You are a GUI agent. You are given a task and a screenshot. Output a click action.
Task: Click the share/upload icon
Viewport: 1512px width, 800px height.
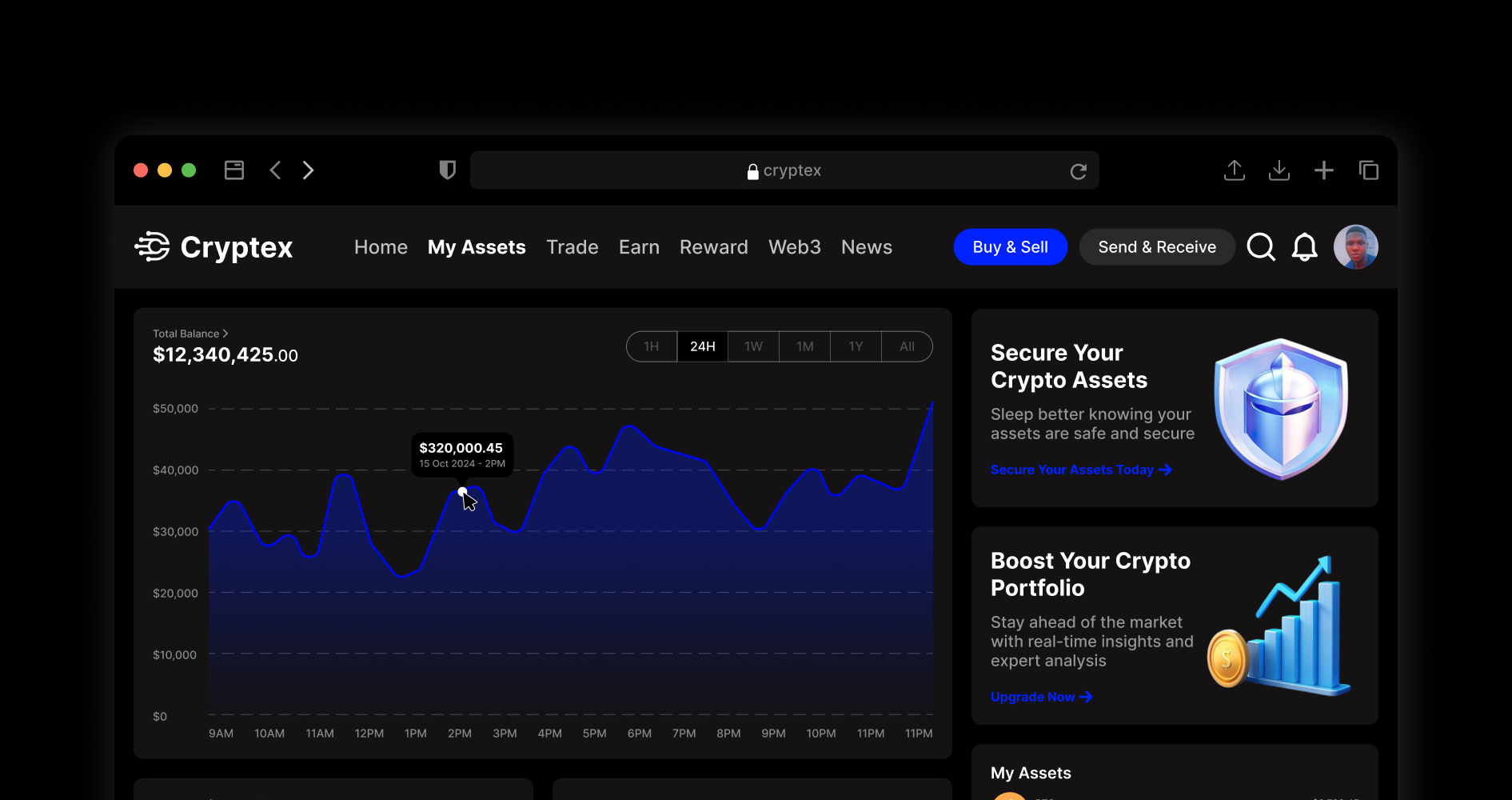[1234, 170]
